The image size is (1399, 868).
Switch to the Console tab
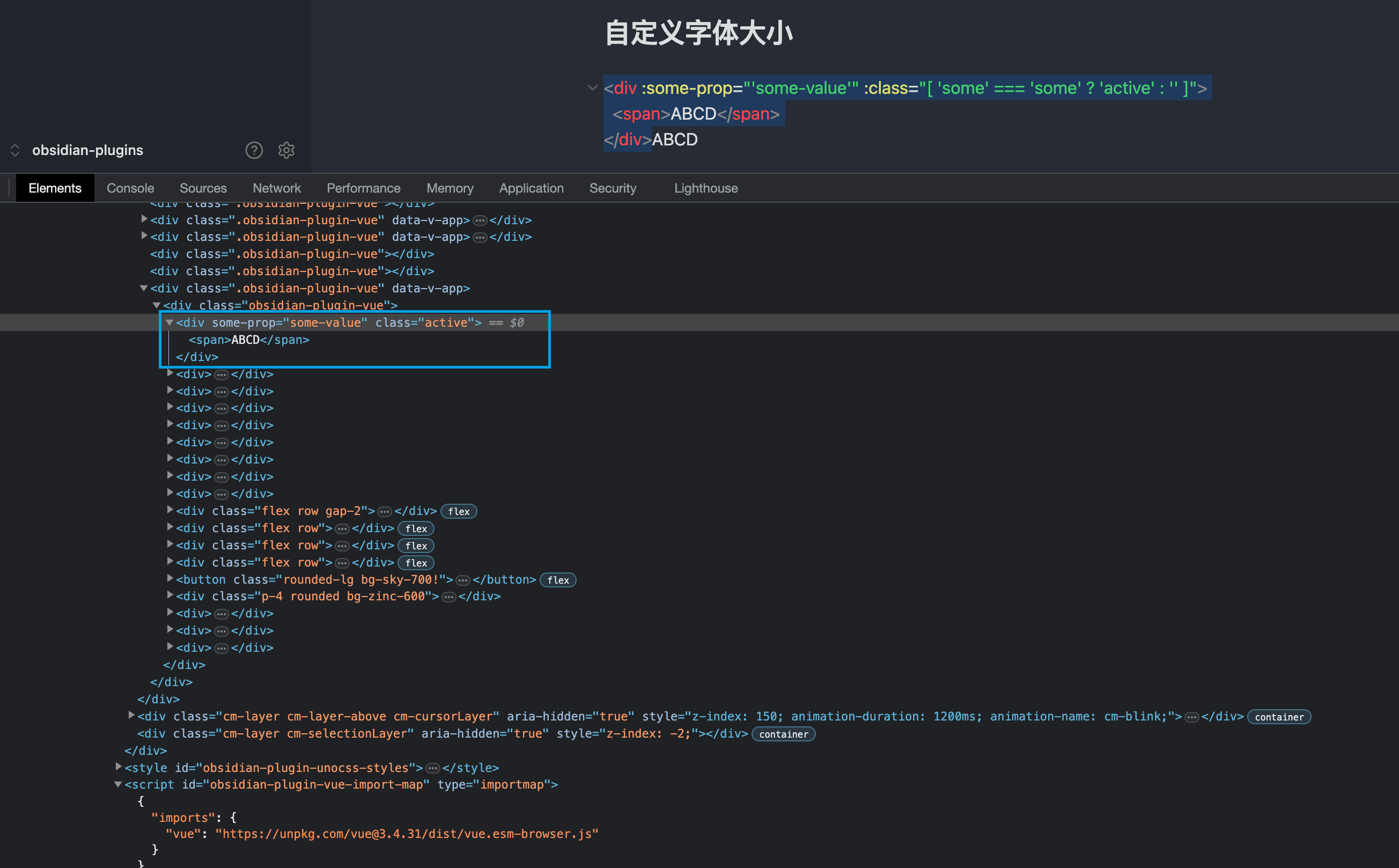(x=130, y=188)
